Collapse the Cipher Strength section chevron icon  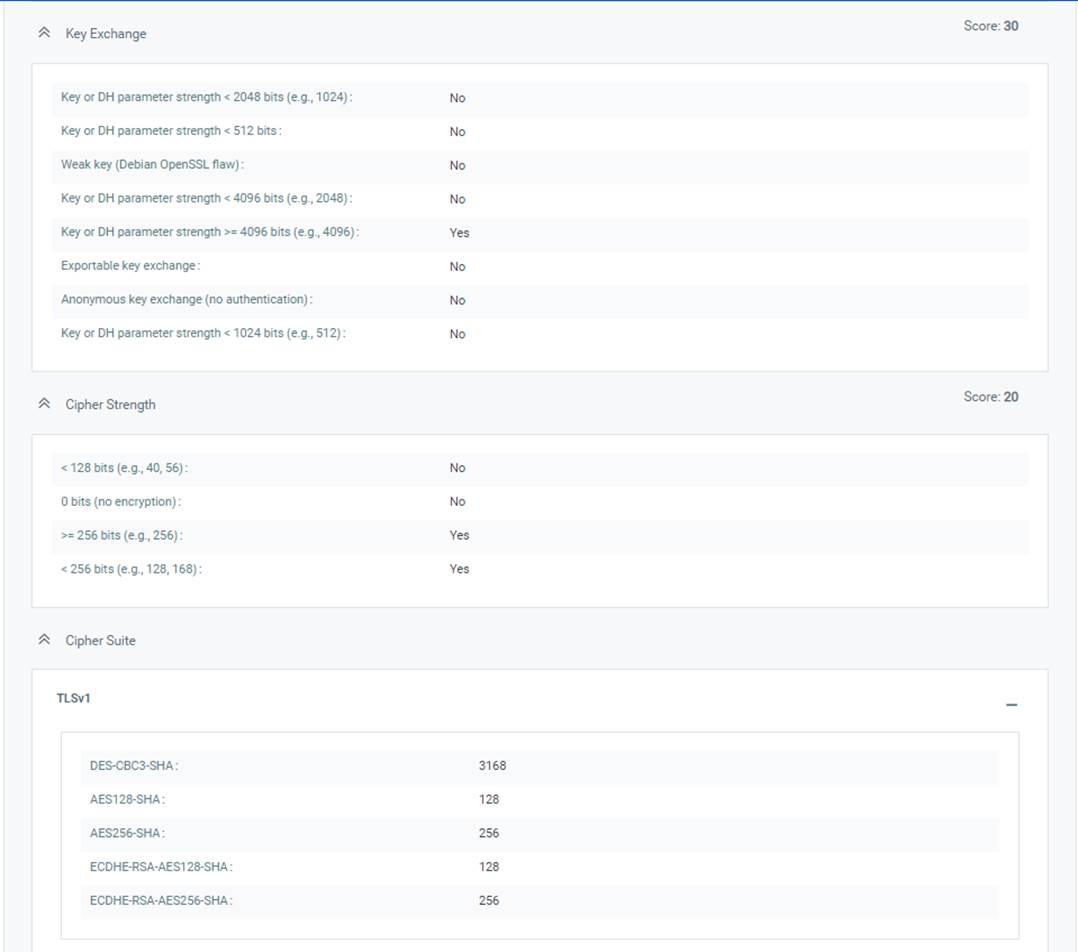pyautogui.click(x=43, y=402)
